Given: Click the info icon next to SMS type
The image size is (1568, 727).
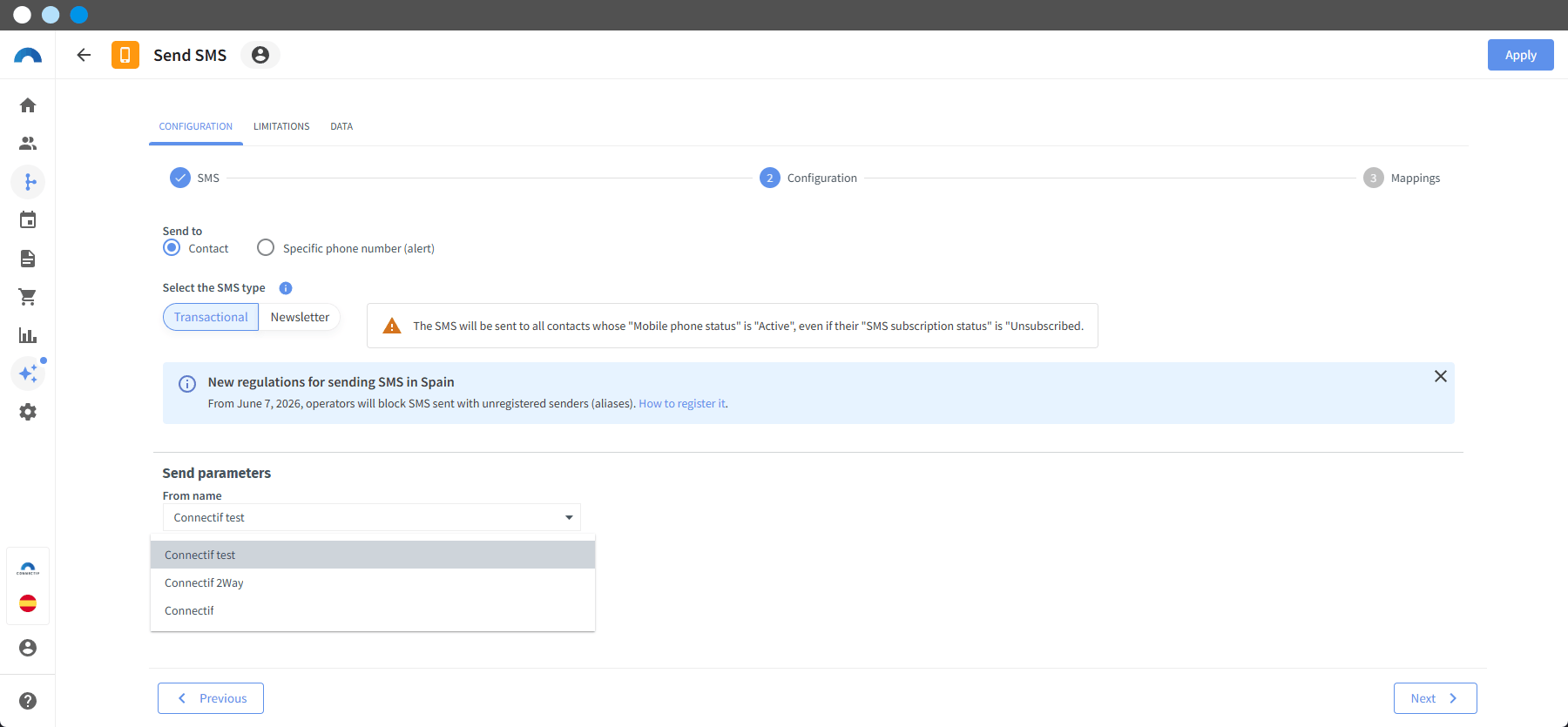Looking at the screenshot, I should tap(286, 288).
